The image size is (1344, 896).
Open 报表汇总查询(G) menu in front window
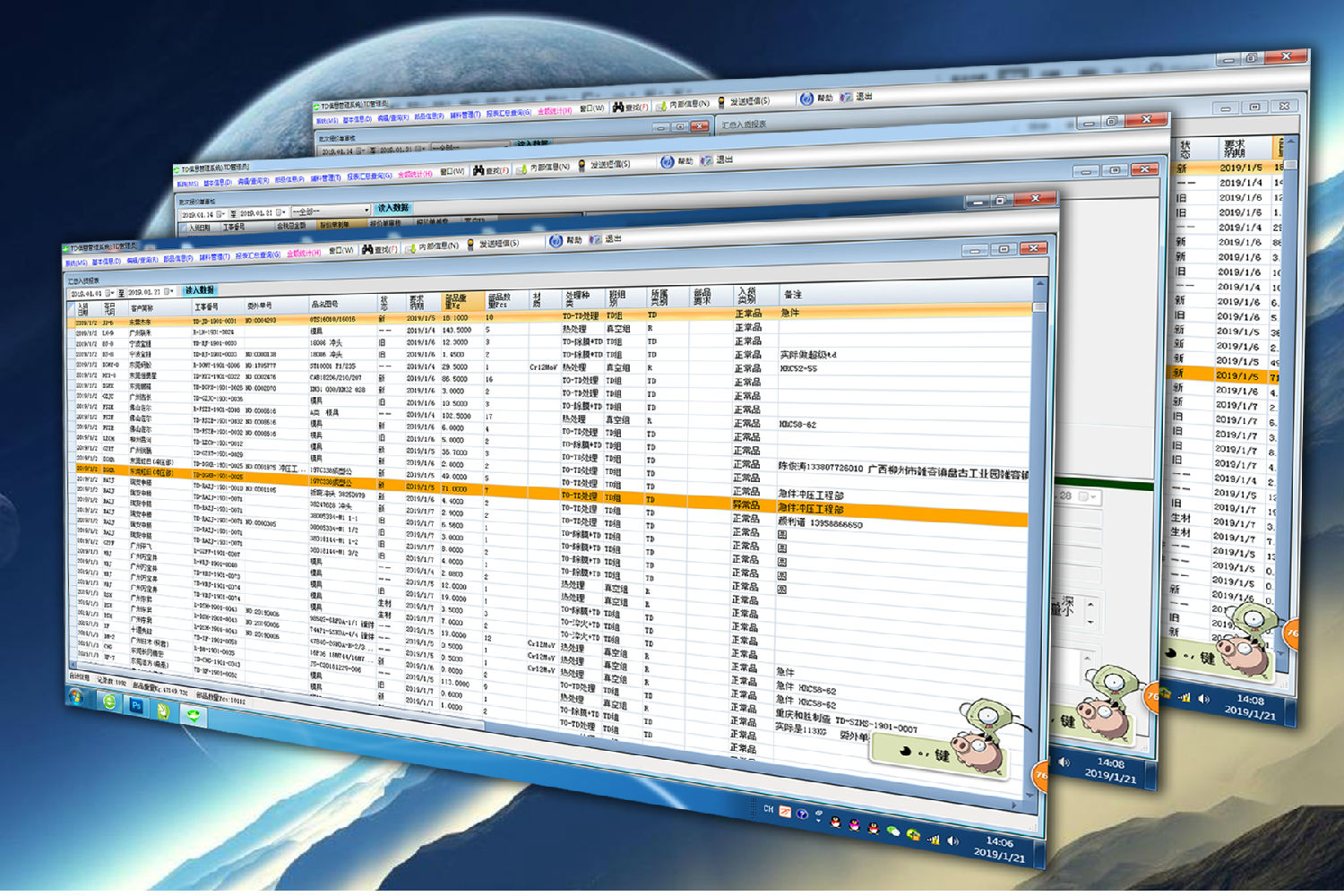pos(258,254)
